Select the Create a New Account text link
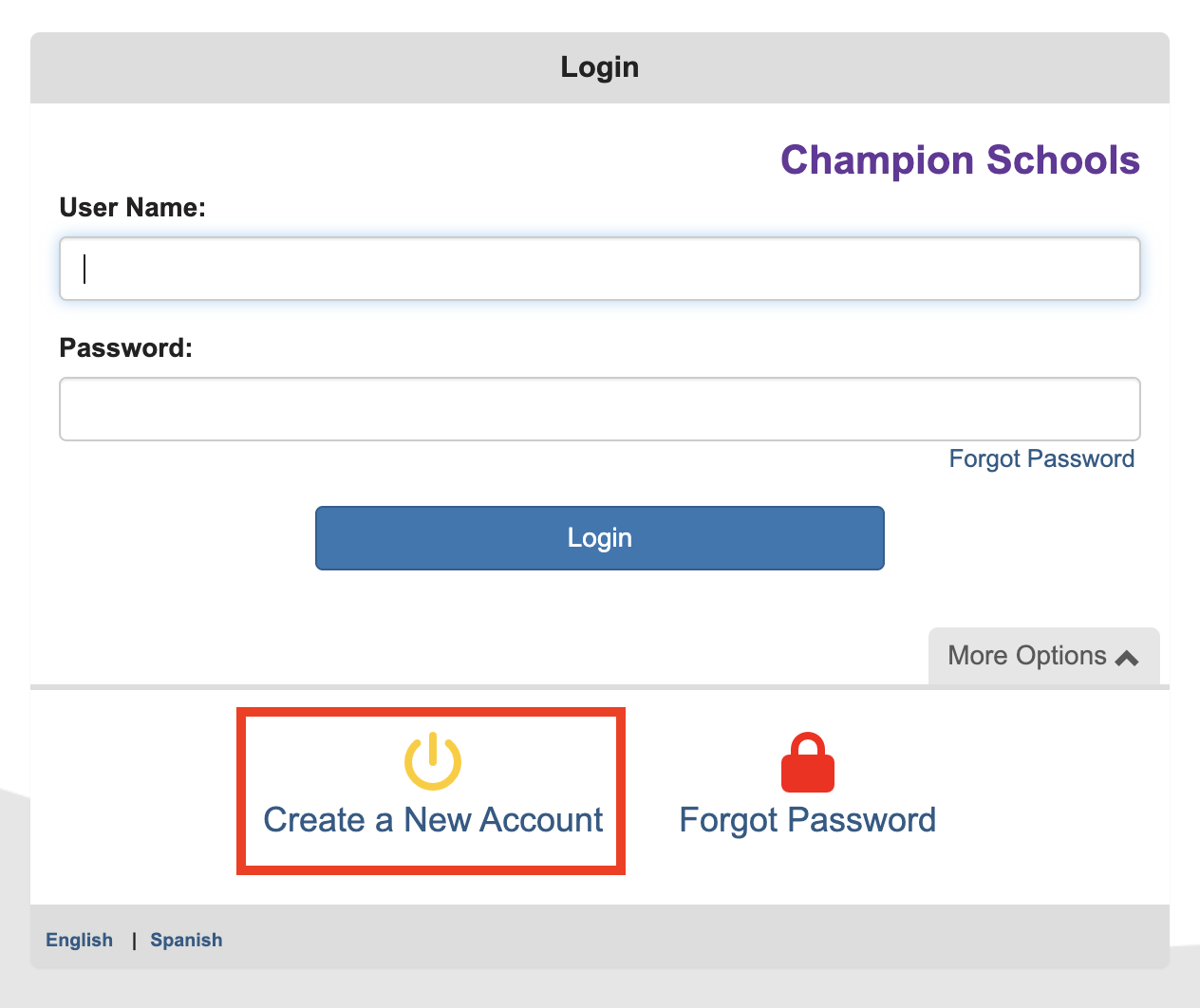The height and width of the screenshot is (1008, 1200). click(433, 820)
